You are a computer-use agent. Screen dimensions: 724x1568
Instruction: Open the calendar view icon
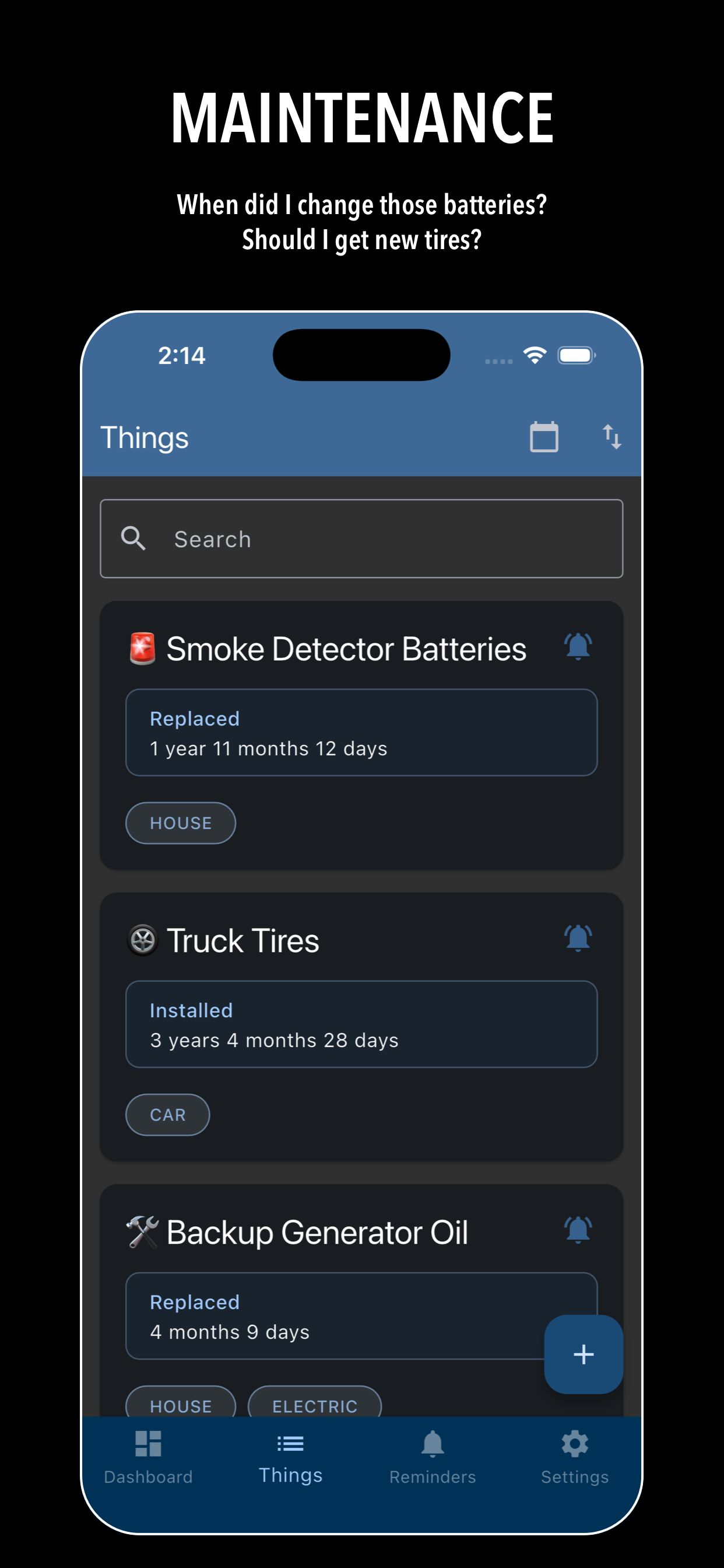pyautogui.click(x=543, y=437)
